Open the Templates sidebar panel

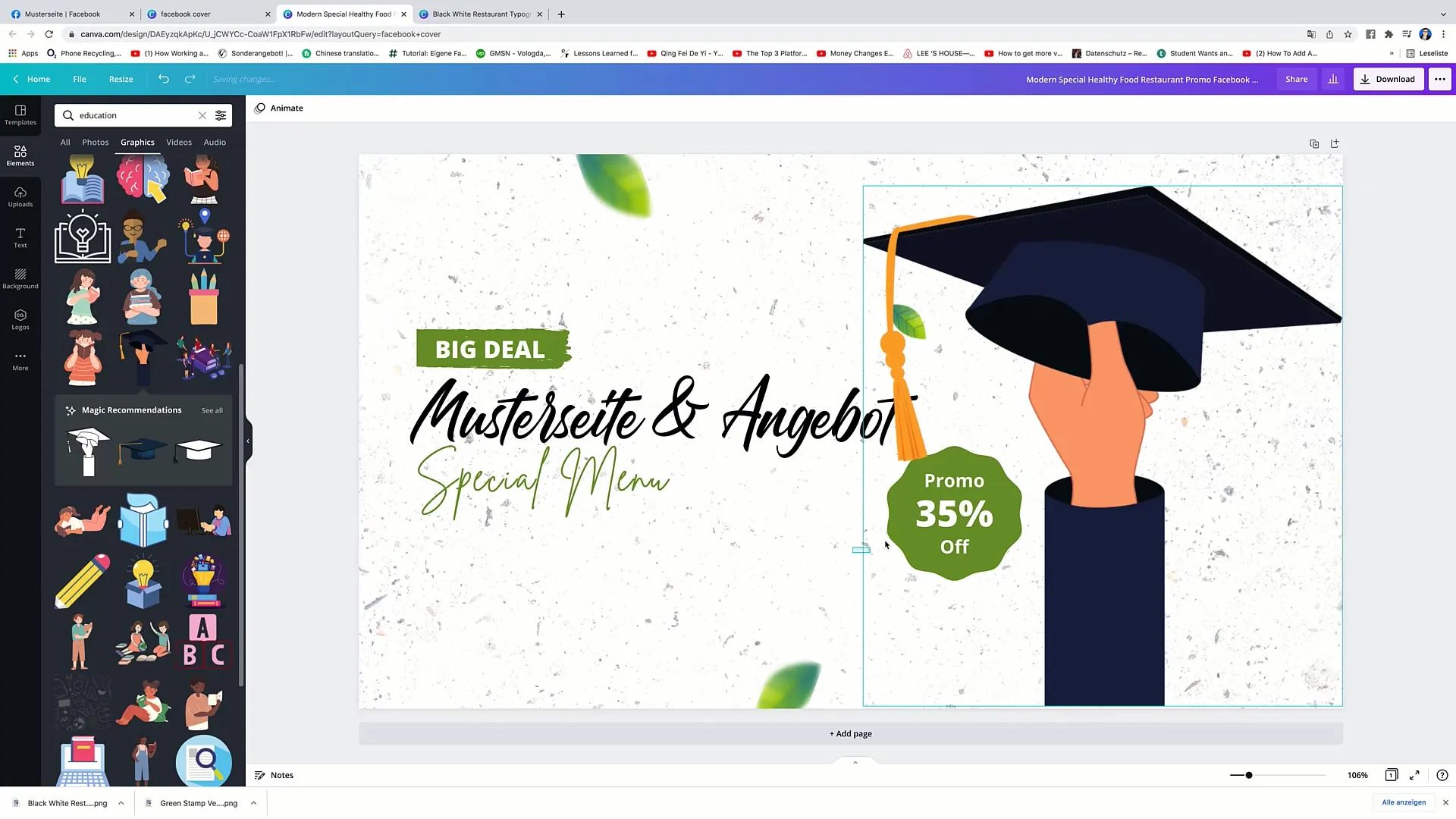[20, 115]
